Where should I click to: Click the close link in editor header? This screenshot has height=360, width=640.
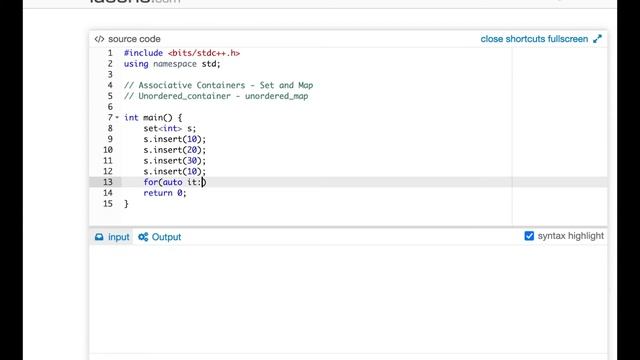492,39
